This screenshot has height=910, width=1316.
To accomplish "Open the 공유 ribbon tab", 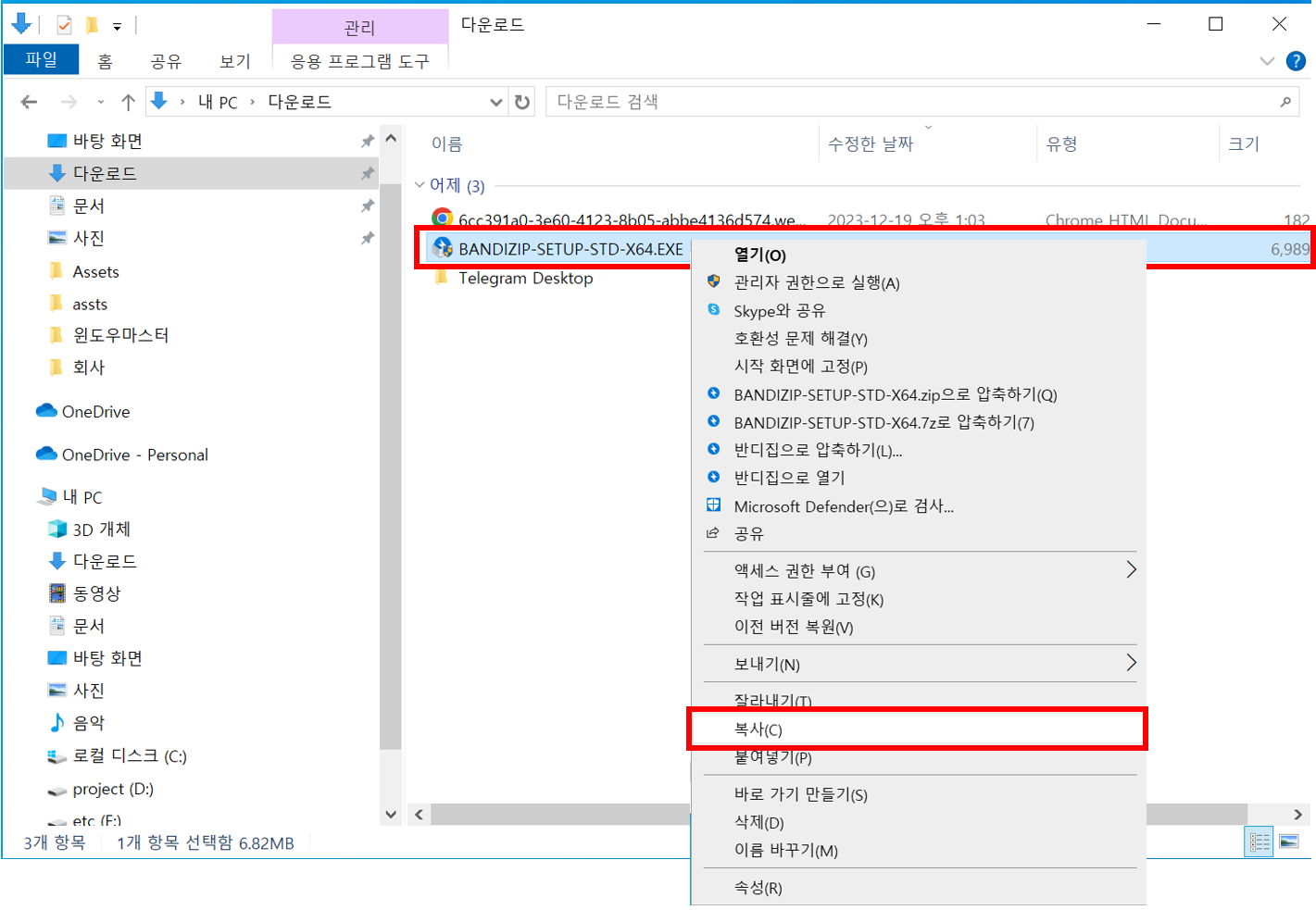I will 166,61.
